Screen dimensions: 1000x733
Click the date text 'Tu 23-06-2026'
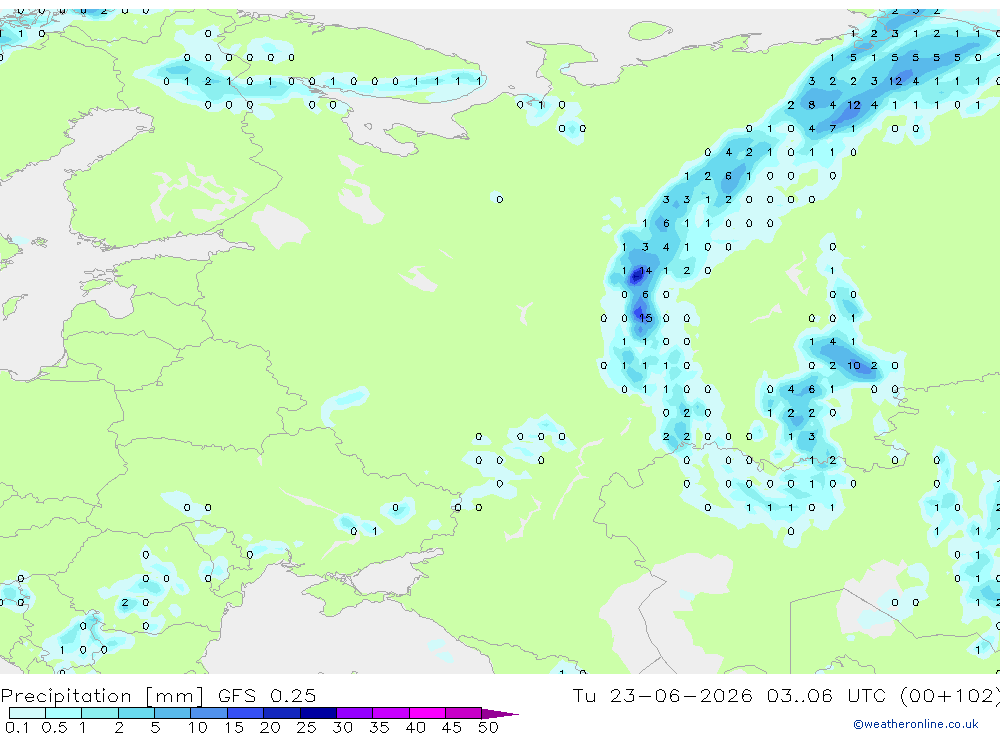click(662, 695)
